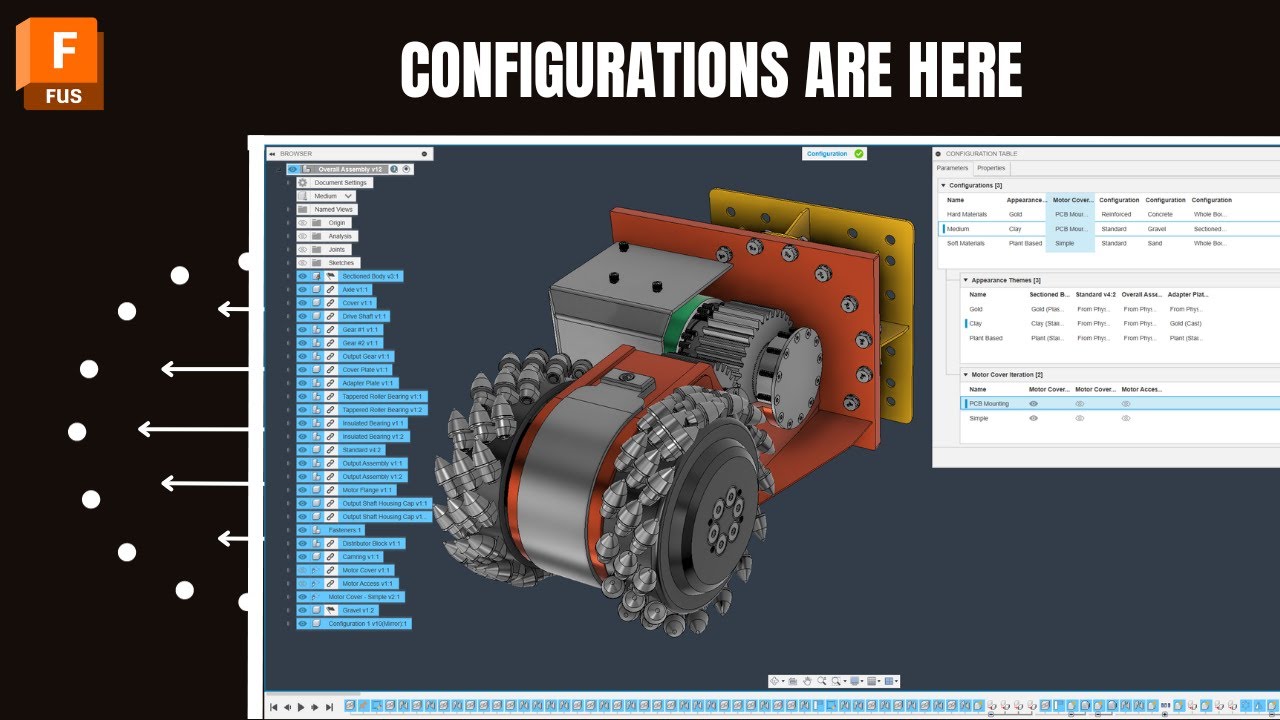Click the flag icon on Gravel v1:2
This screenshot has width=1280, height=720.
[330, 610]
